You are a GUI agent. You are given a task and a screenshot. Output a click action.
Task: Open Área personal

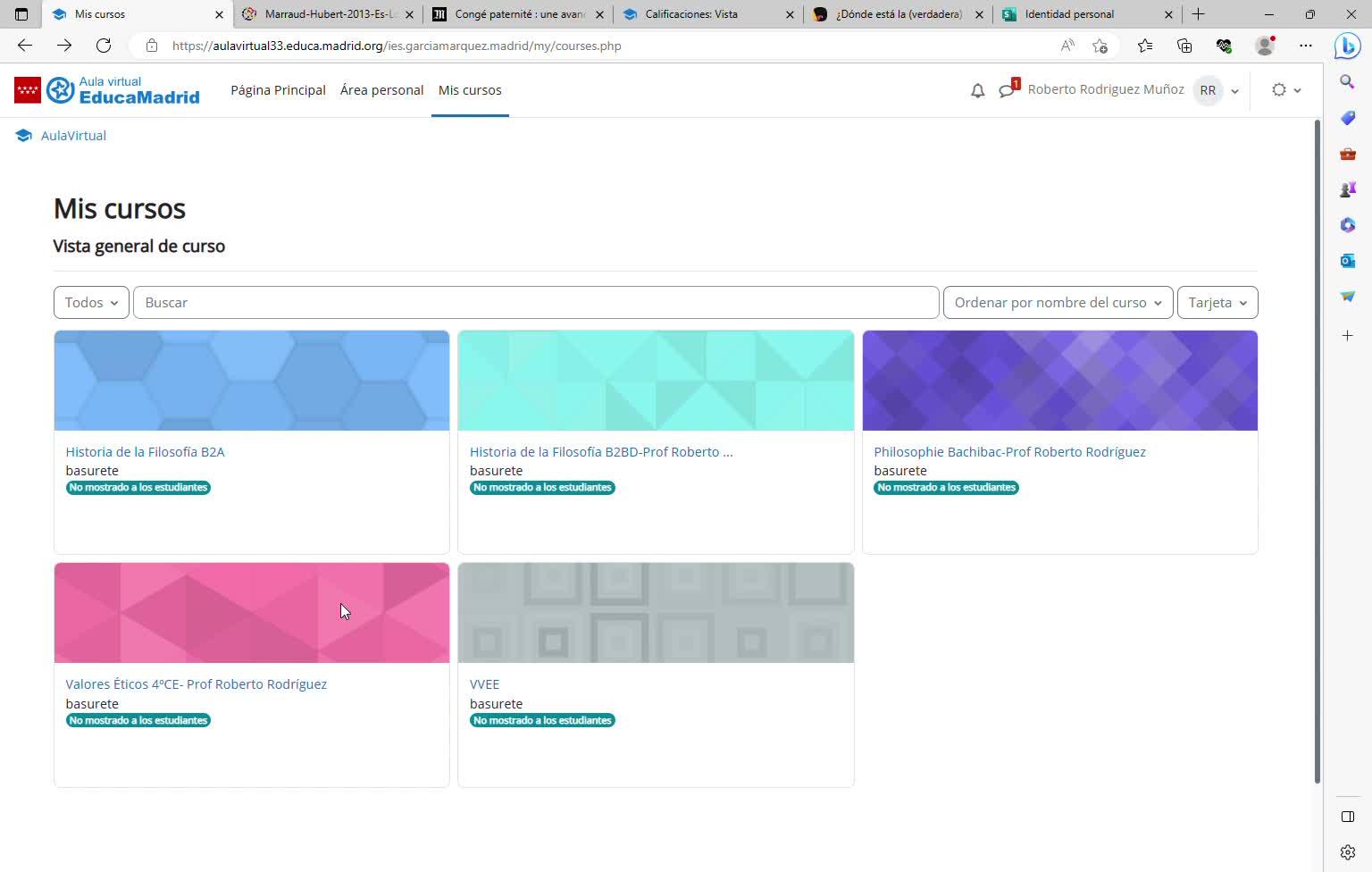pos(381,90)
